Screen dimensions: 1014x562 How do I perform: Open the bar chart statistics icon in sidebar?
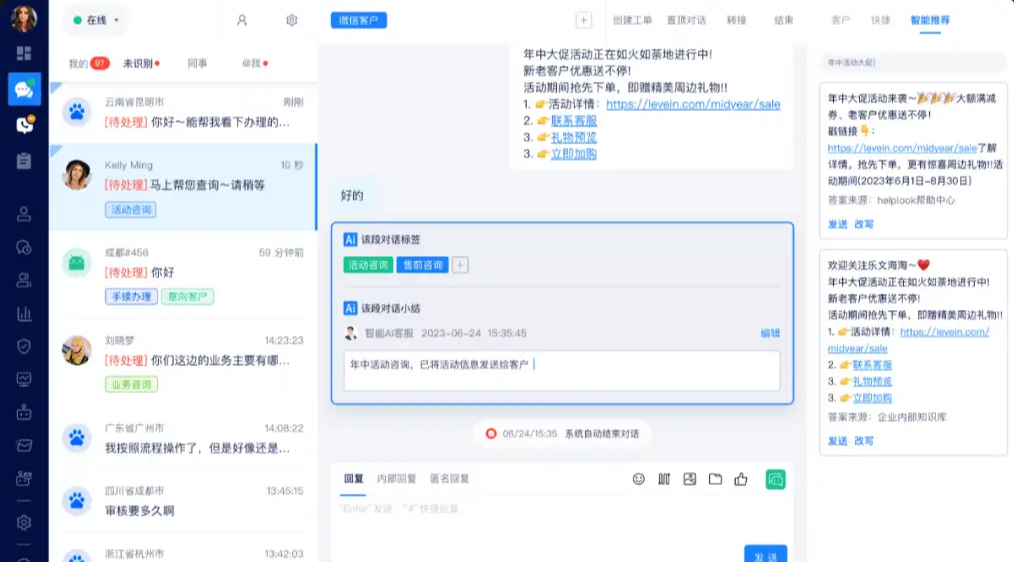tap(24, 314)
